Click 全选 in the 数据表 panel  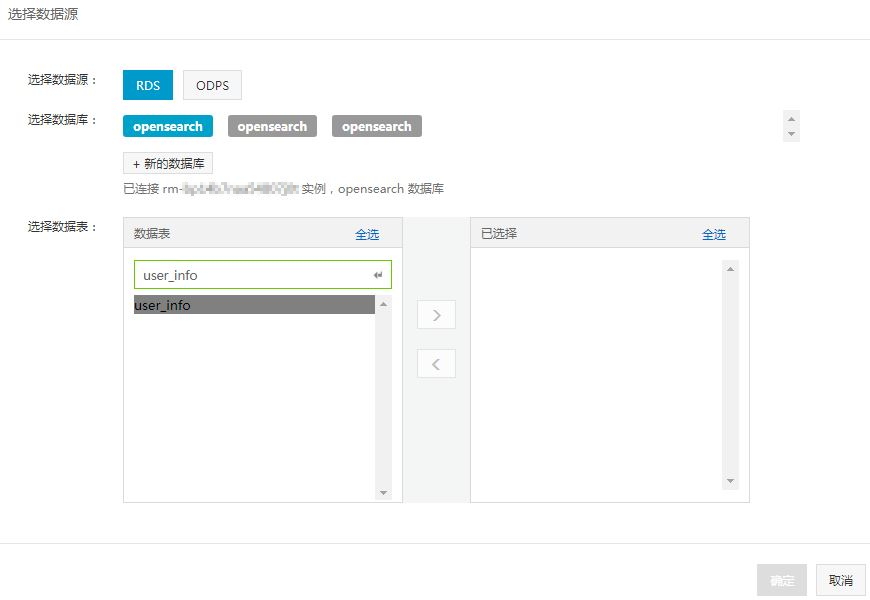(367, 234)
